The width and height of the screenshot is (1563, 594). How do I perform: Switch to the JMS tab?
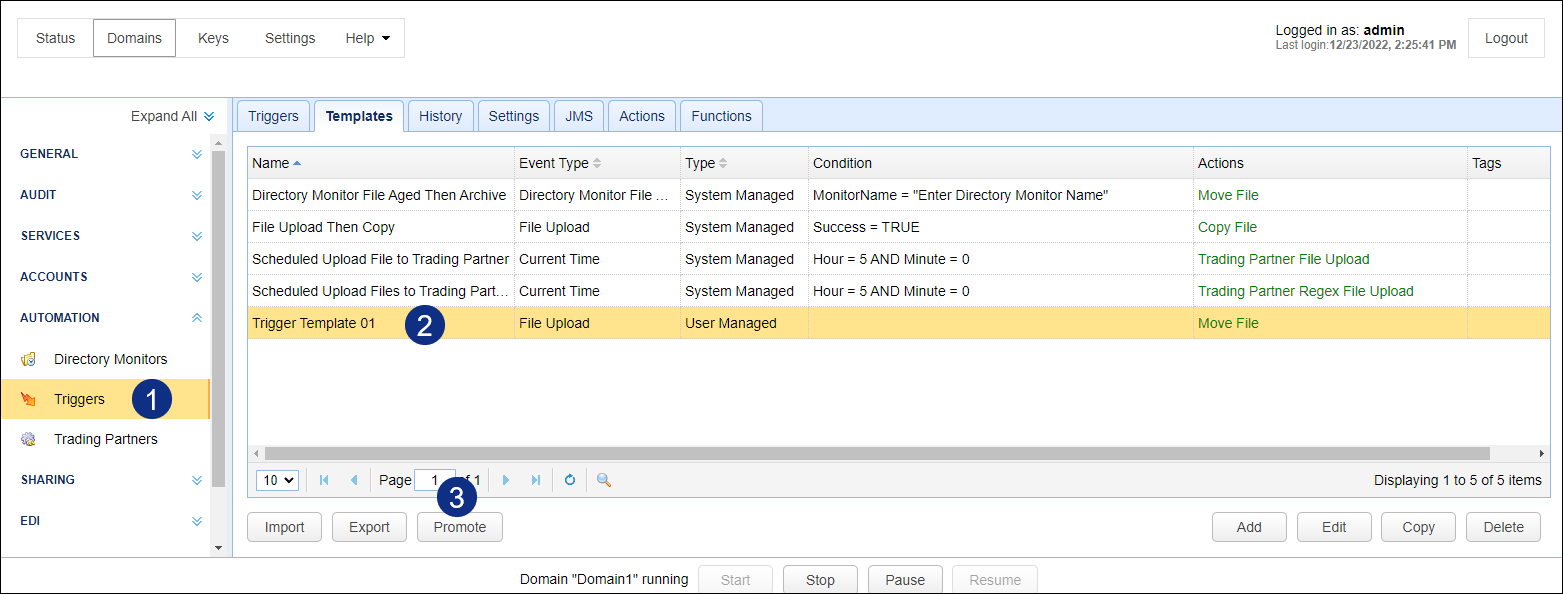click(579, 116)
